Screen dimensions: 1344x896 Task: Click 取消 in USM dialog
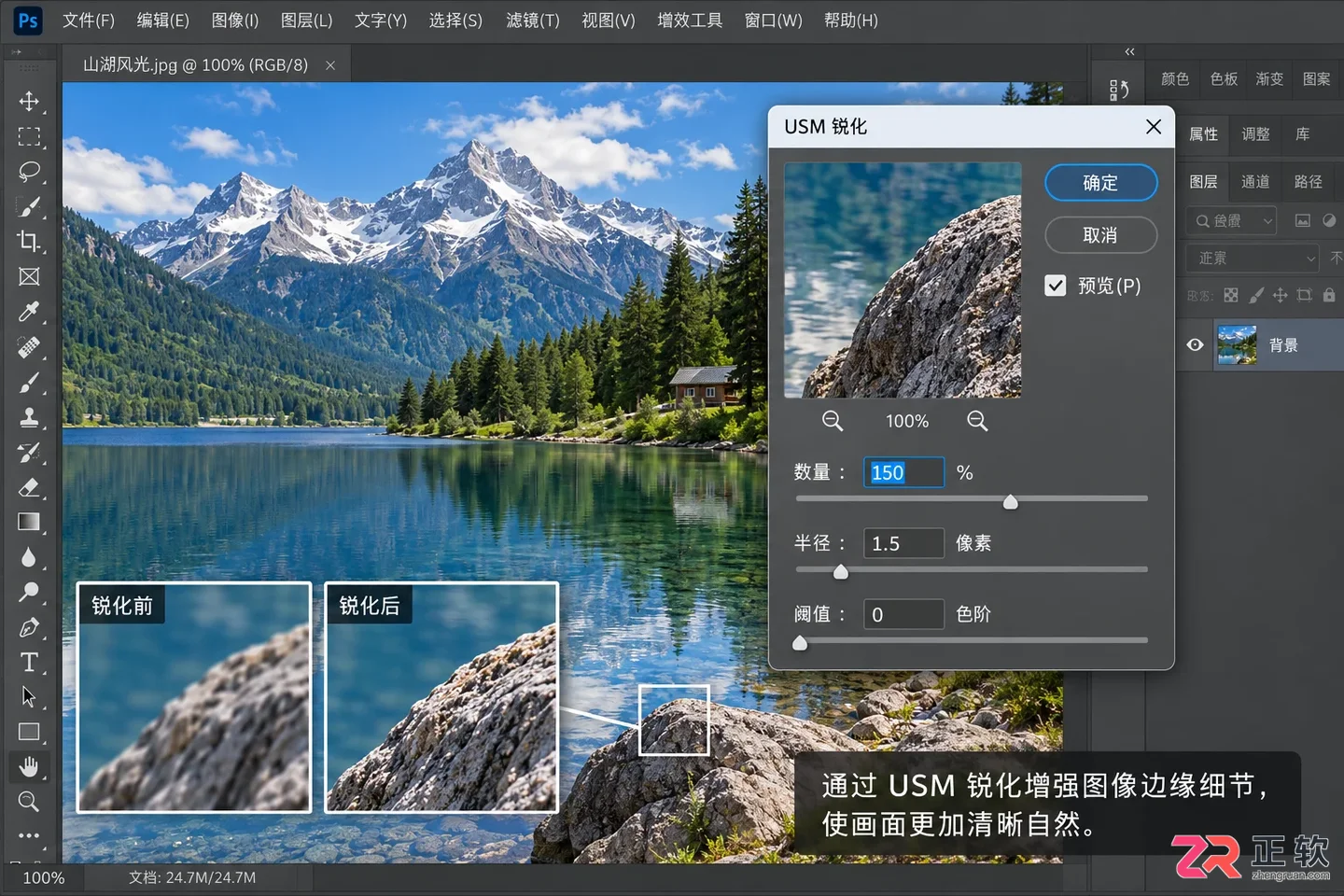pyautogui.click(x=1100, y=235)
